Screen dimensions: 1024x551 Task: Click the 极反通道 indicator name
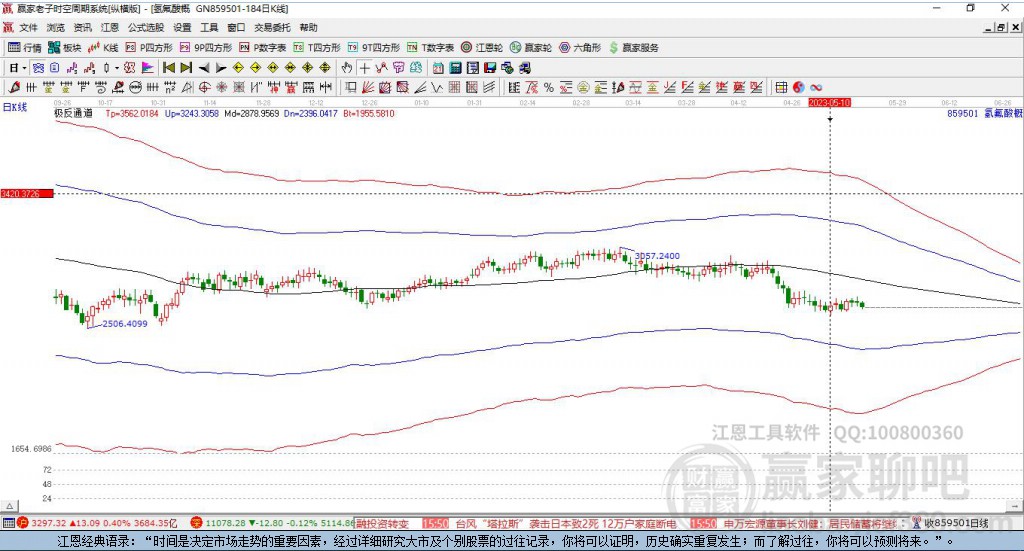[x=73, y=113]
